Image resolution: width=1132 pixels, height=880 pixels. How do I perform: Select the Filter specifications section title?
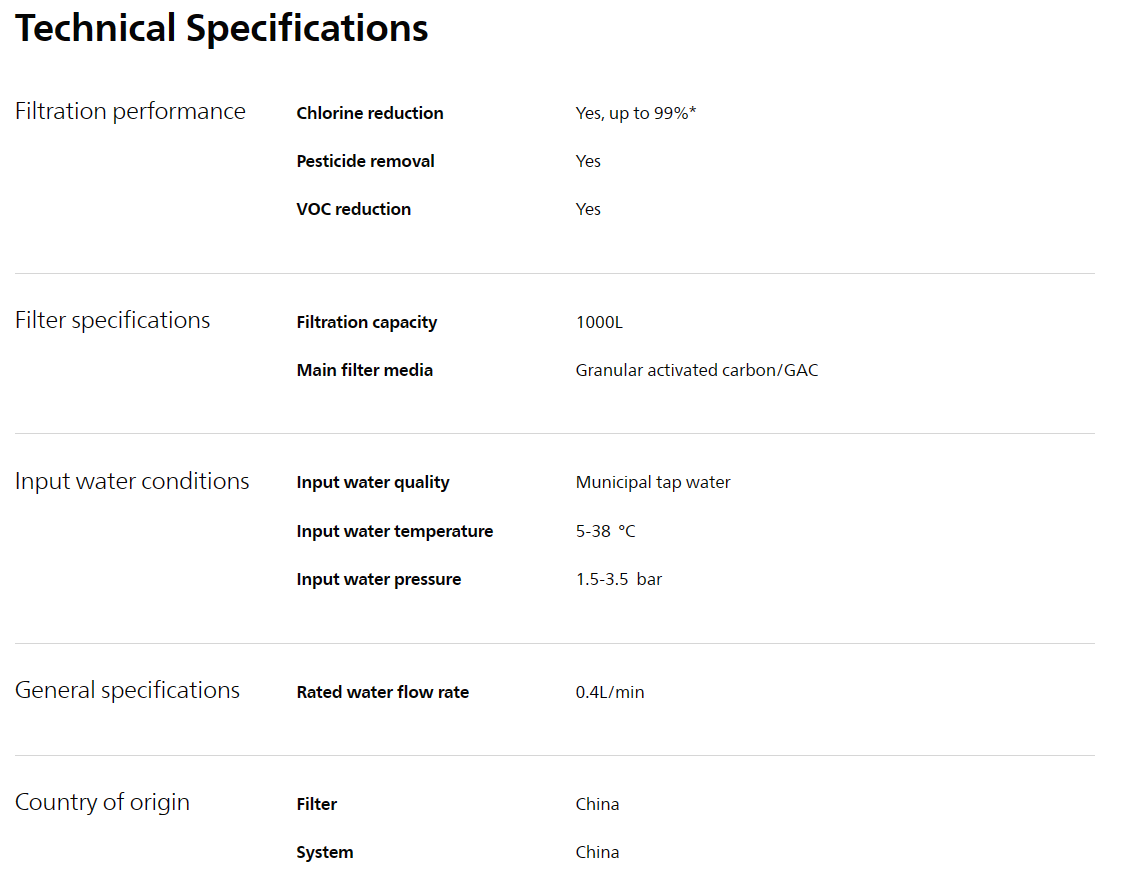click(113, 321)
